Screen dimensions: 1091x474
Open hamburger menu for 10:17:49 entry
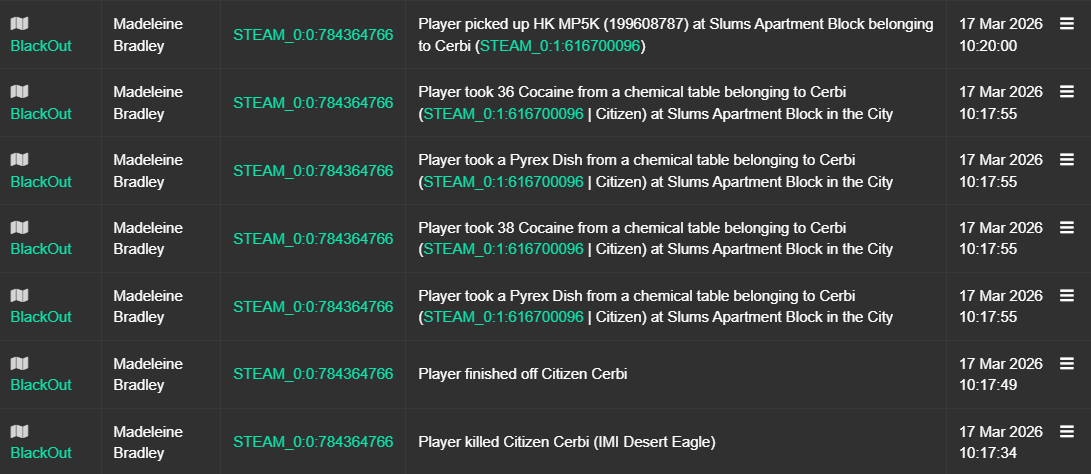1066,364
